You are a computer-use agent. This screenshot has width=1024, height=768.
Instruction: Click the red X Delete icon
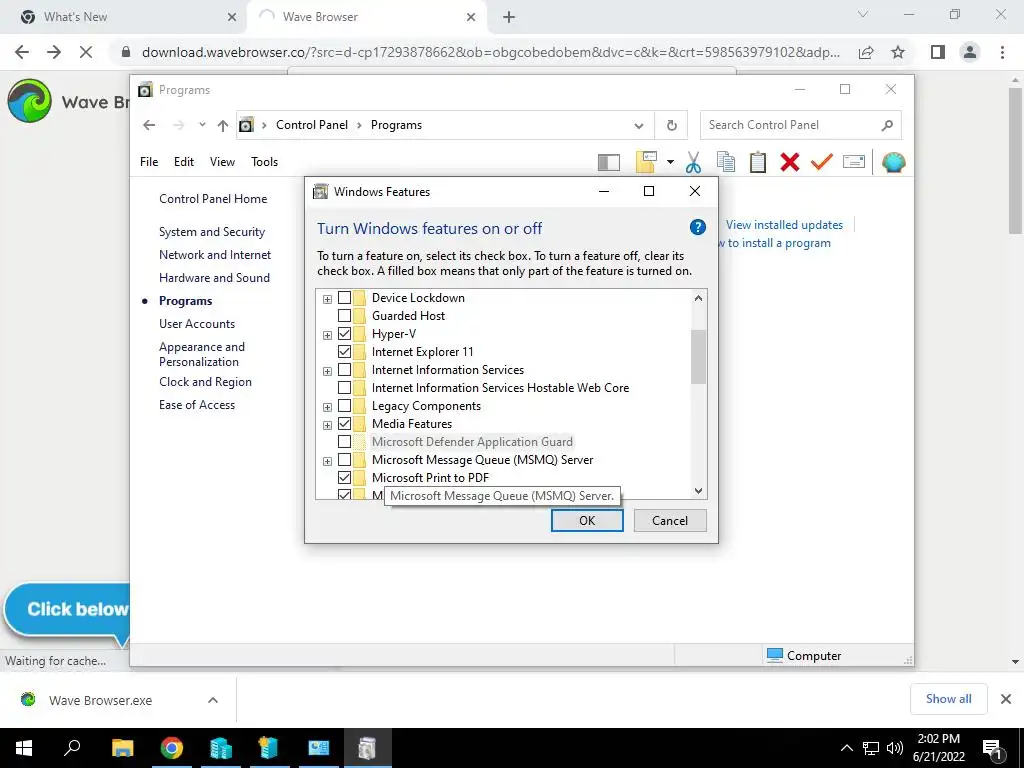(x=790, y=162)
